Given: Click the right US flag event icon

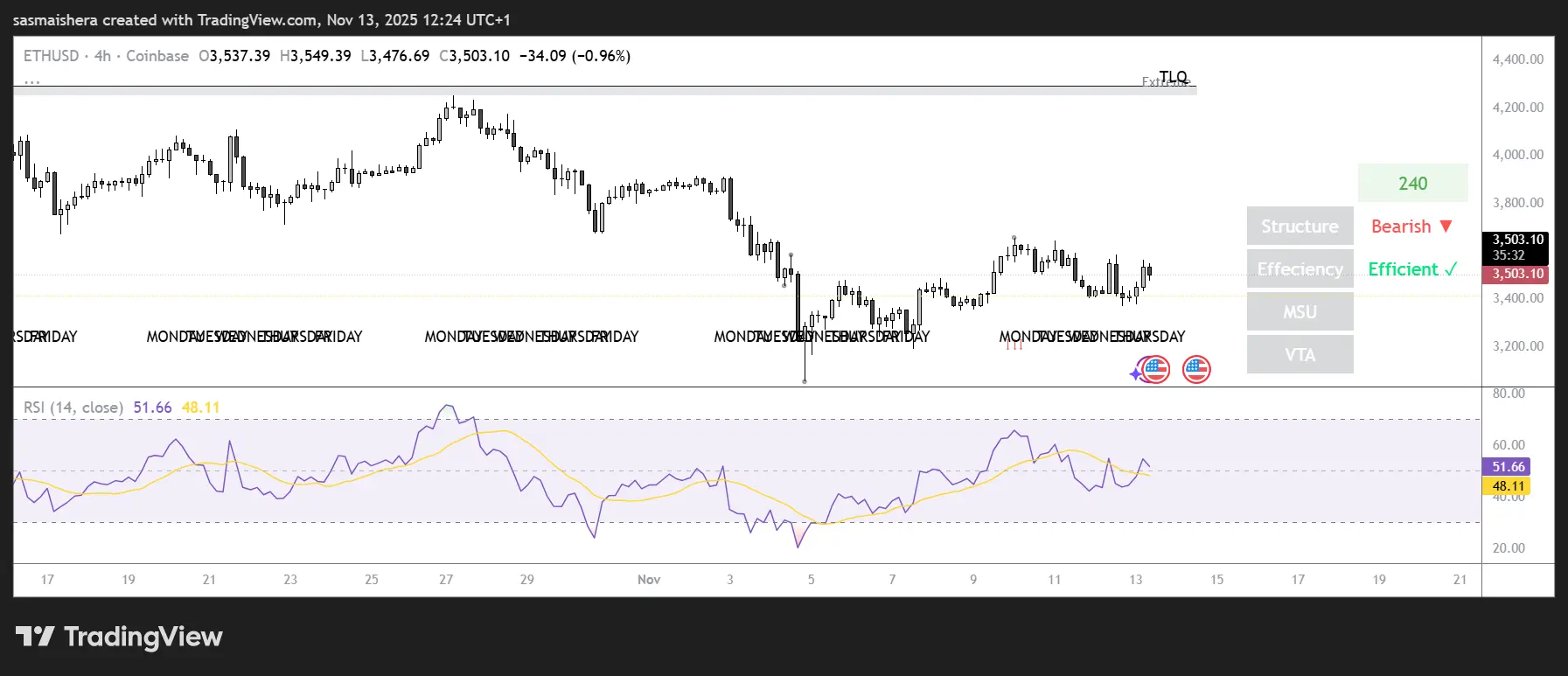Looking at the screenshot, I should (1195, 370).
